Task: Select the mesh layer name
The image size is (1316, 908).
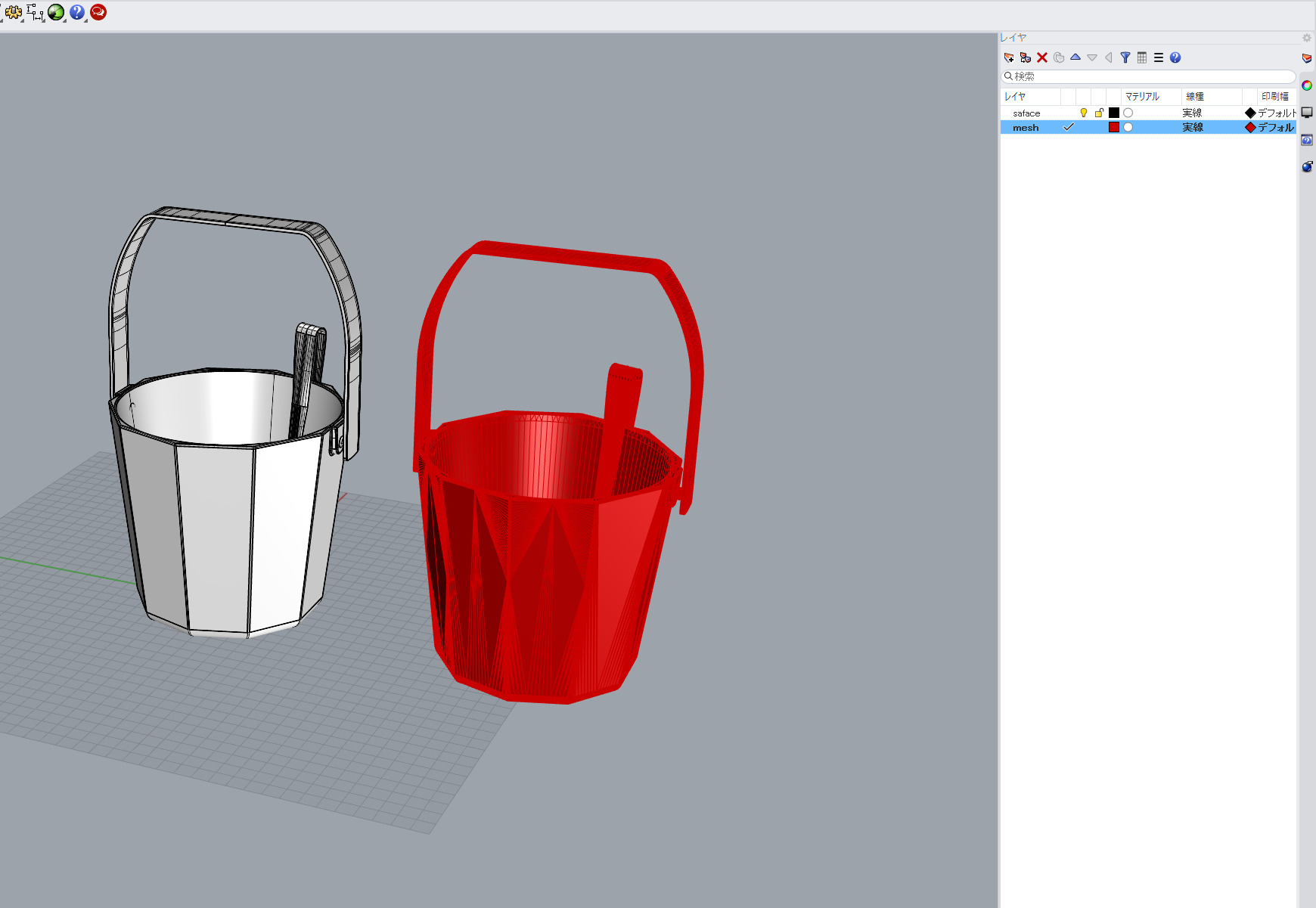Action: click(1026, 127)
